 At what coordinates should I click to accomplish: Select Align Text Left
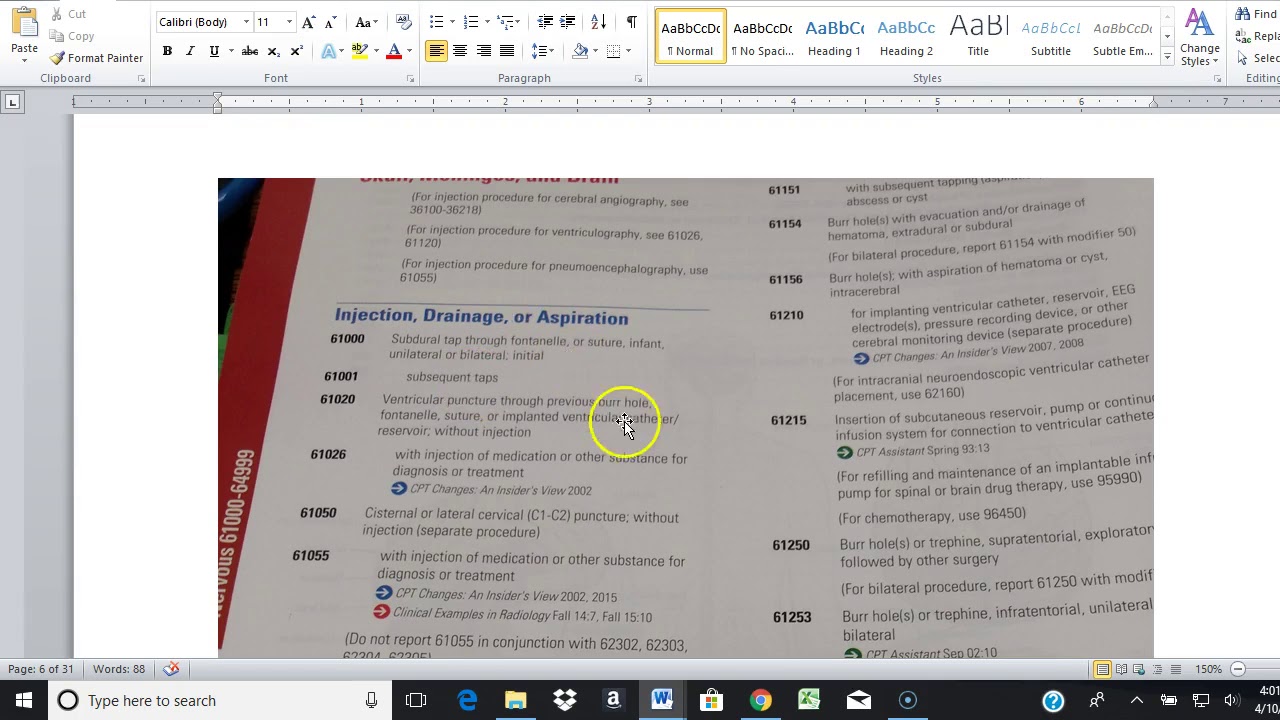click(x=437, y=51)
